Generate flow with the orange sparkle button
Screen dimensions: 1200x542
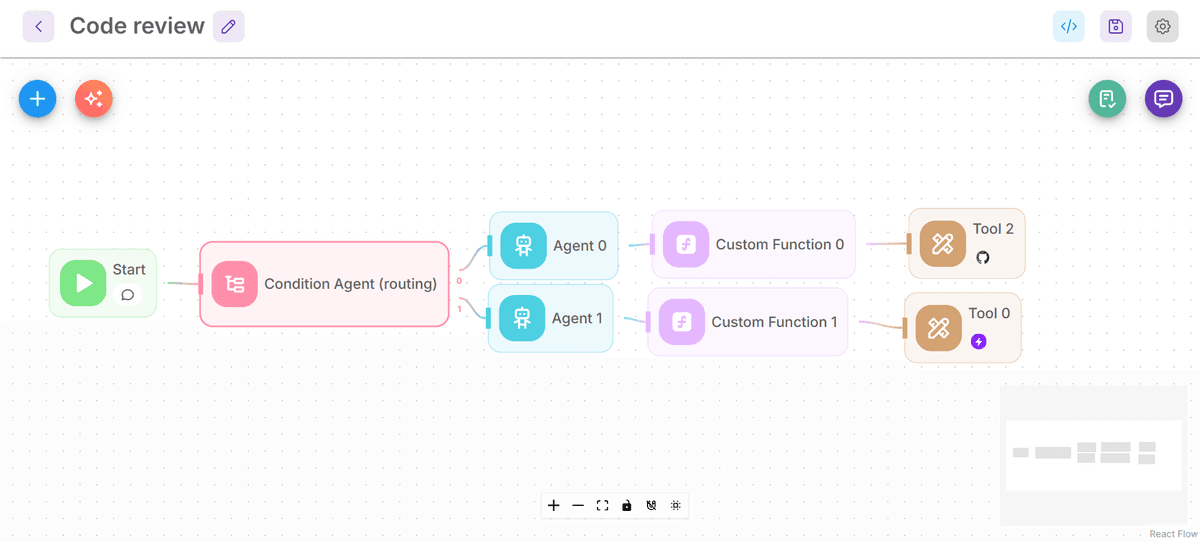click(x=94, y=99)
